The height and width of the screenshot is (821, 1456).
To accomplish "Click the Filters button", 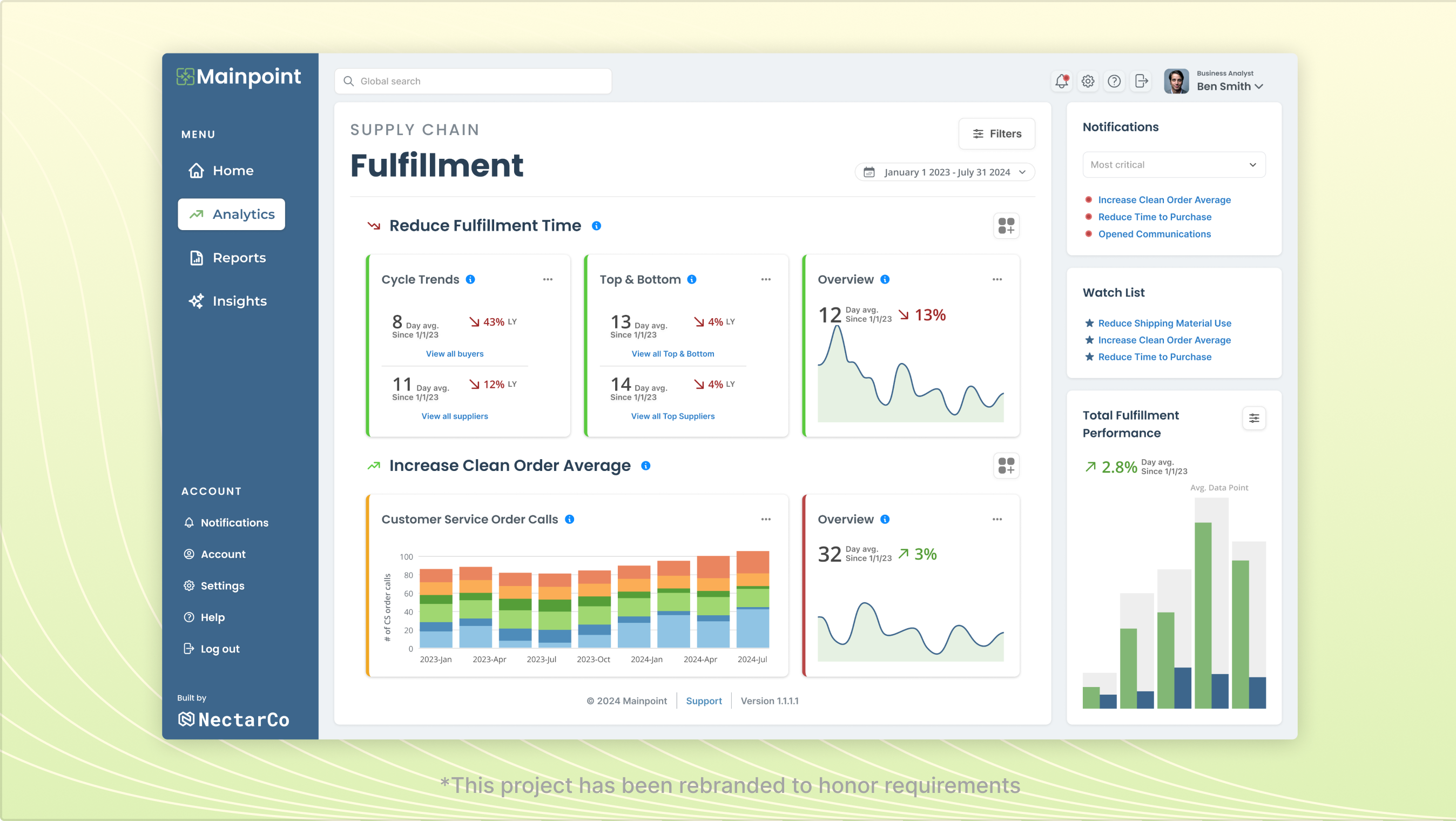I will click(996, 134).
